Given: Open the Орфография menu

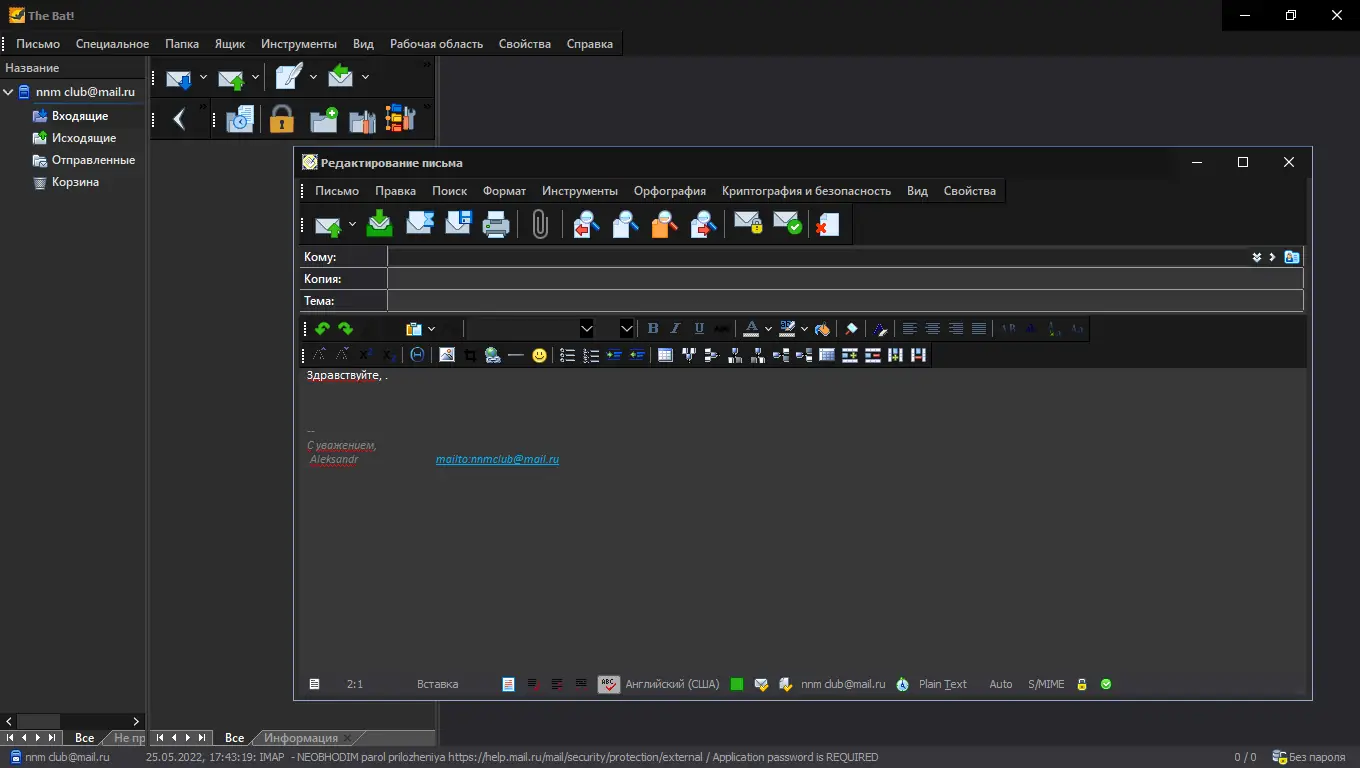Looking at the screenshot, I should click(670, 191).
